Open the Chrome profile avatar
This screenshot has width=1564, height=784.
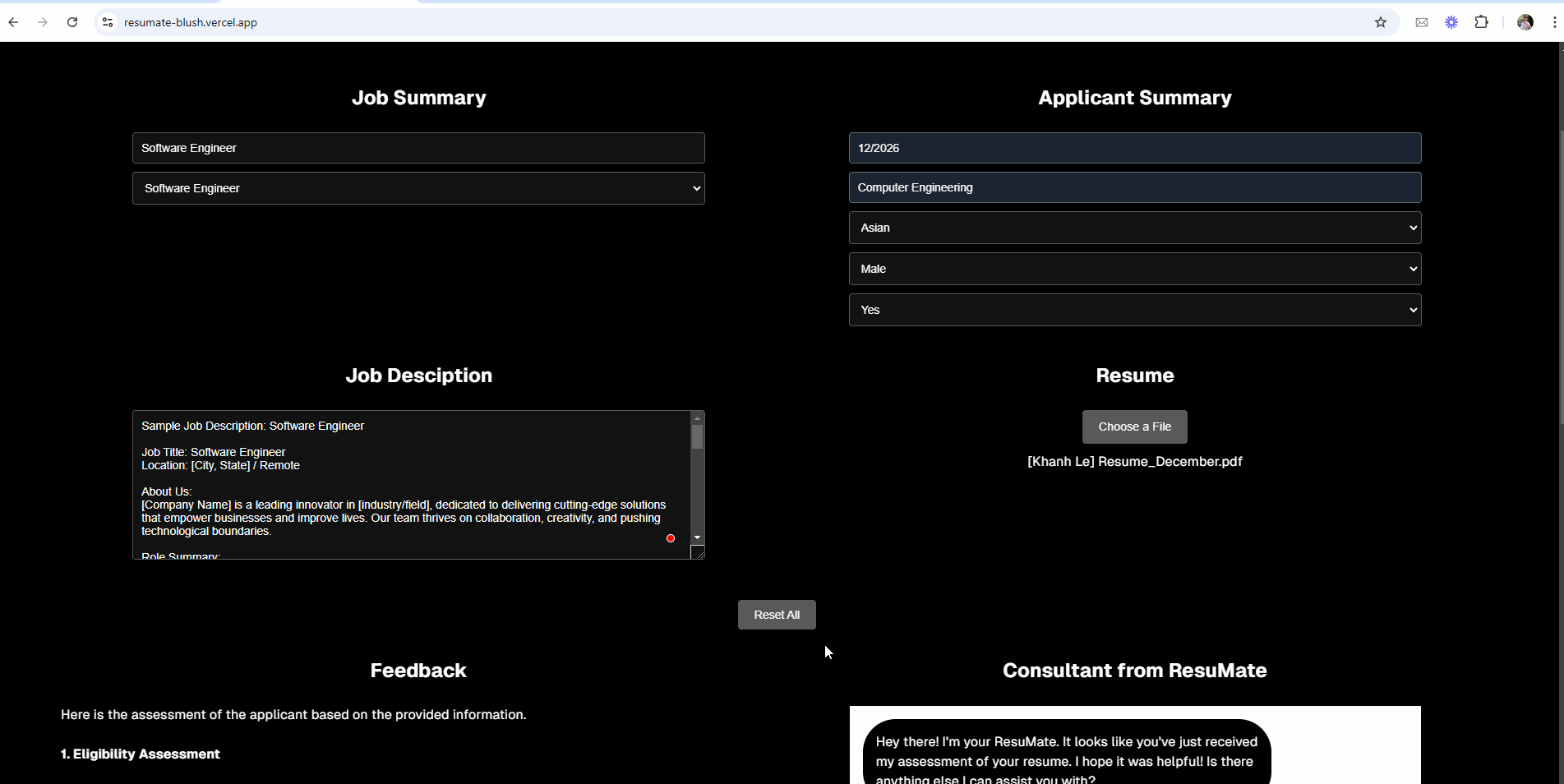[x=1525, y=22]
